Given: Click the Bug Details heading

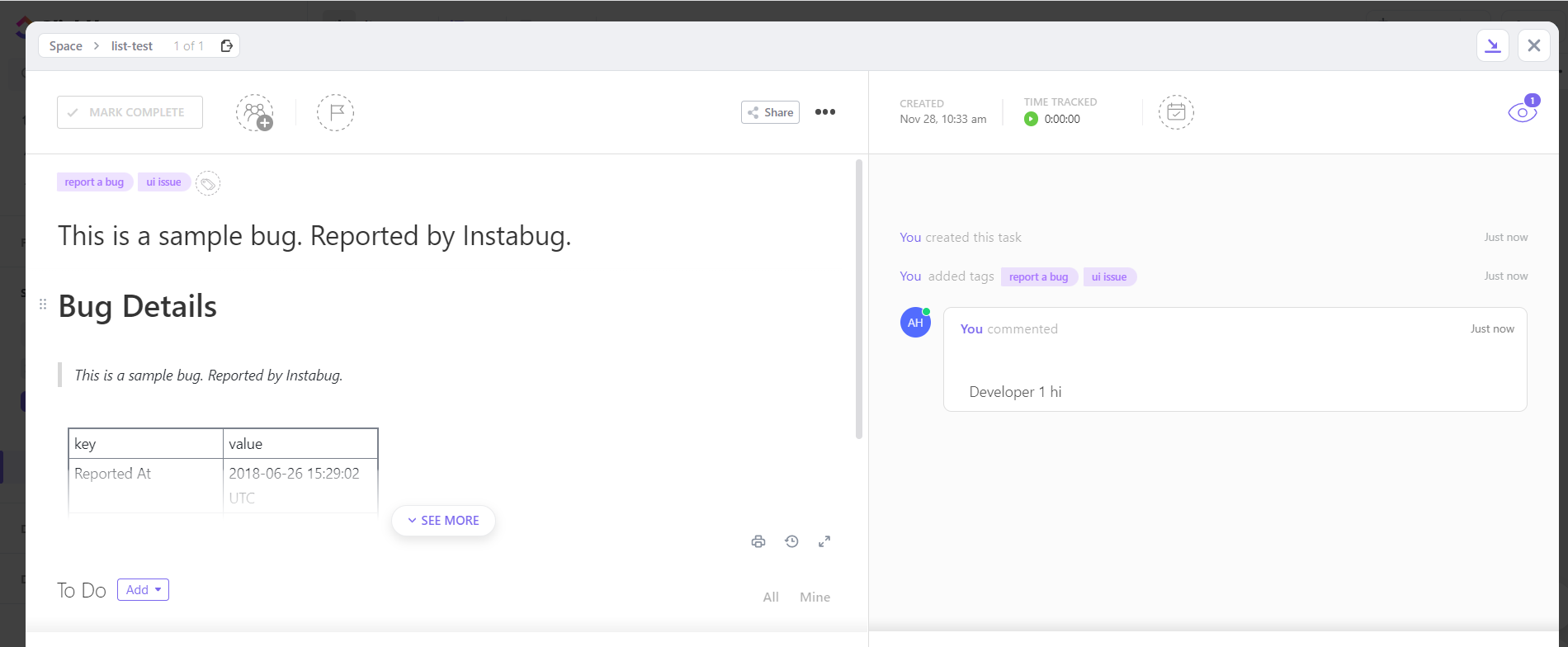Looking at the screenshot, I should 138,306.
